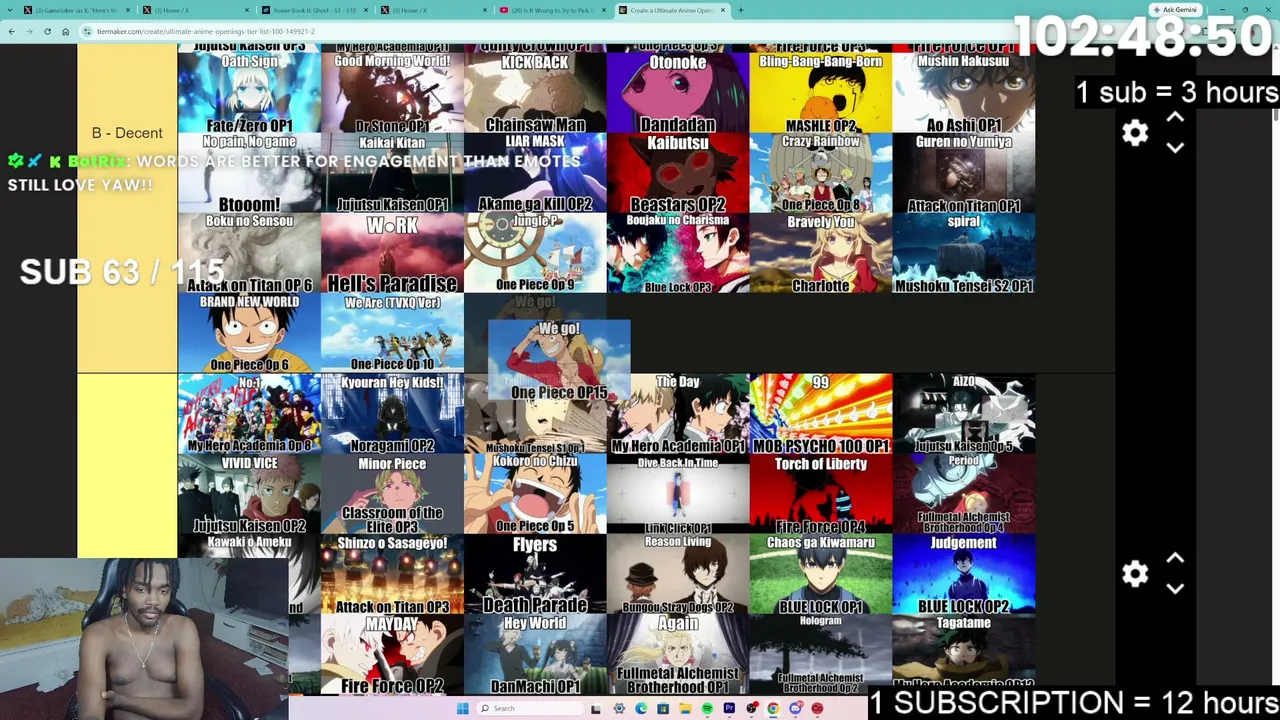Select the Fire Force OP4 Torch of Liberty thumbnail
The height and width of the screenshot is (720, 1280).
click(821, 495)
